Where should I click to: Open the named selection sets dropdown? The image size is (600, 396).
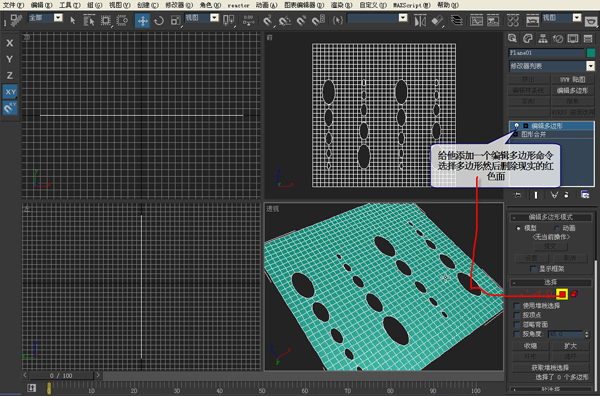403,18
